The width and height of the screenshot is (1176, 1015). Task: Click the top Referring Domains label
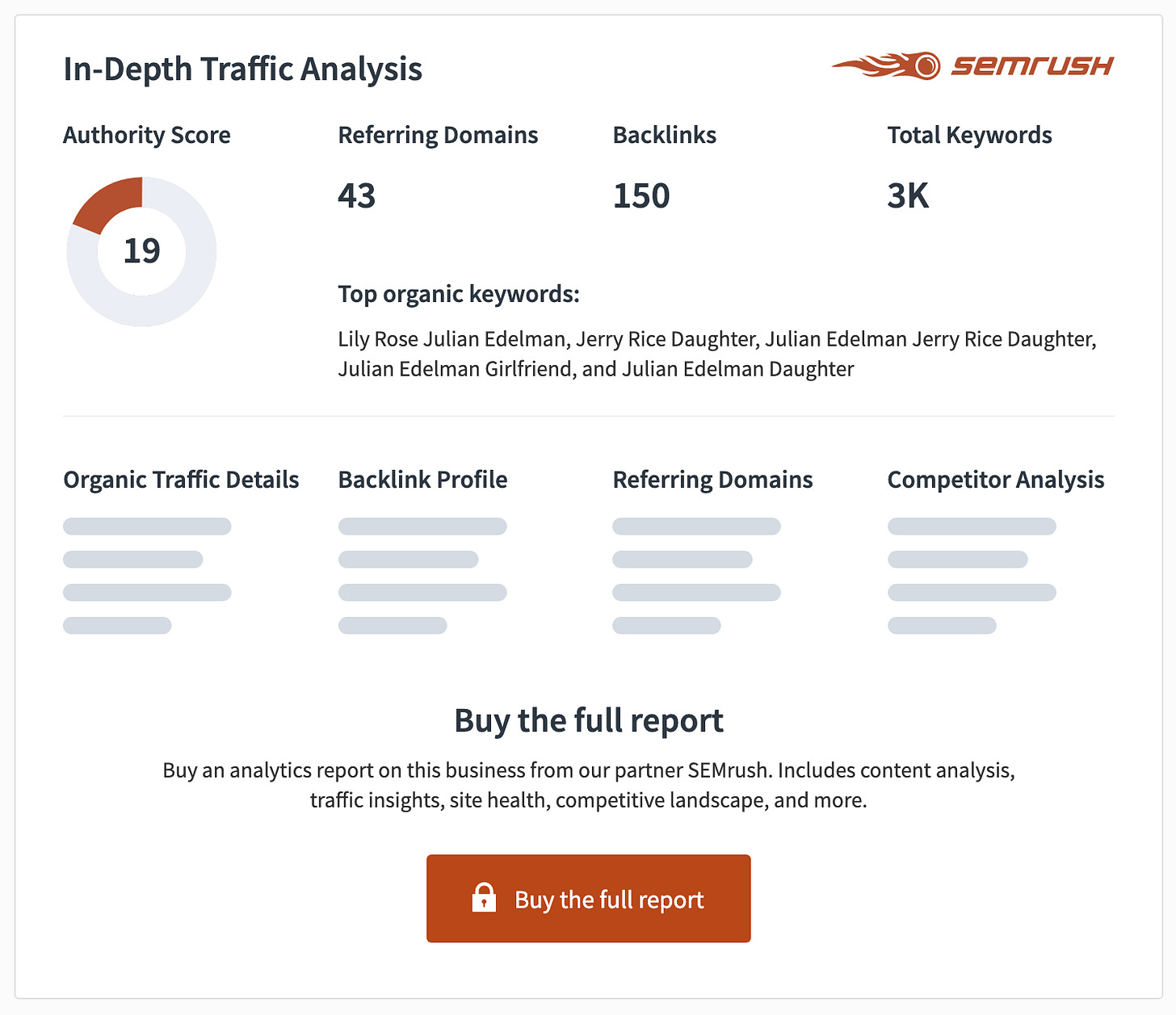coord(438,135)
